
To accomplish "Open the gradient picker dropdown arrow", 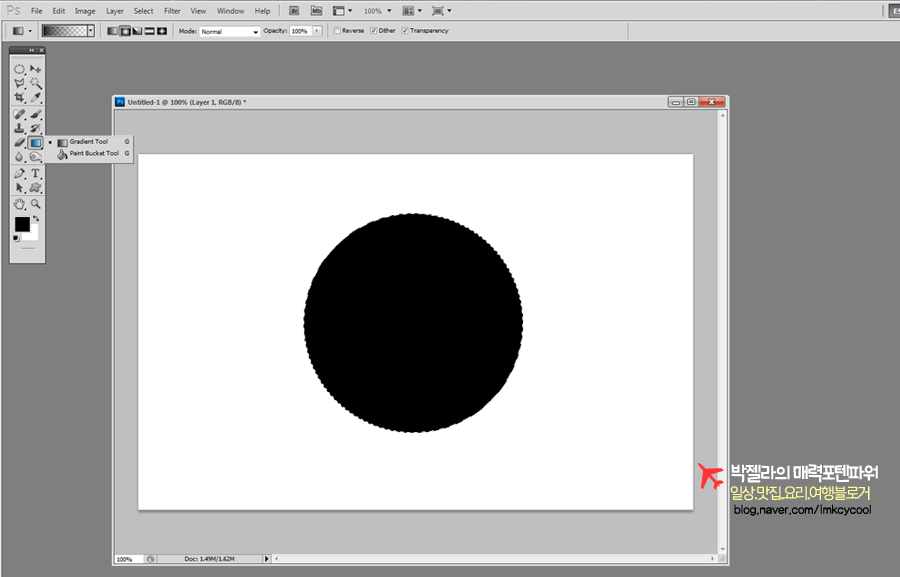I will click(91, 31).
